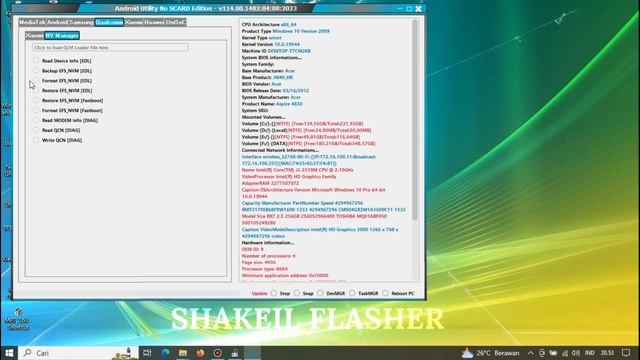
Task: Click the Hardware information... line
Action: 268,242
